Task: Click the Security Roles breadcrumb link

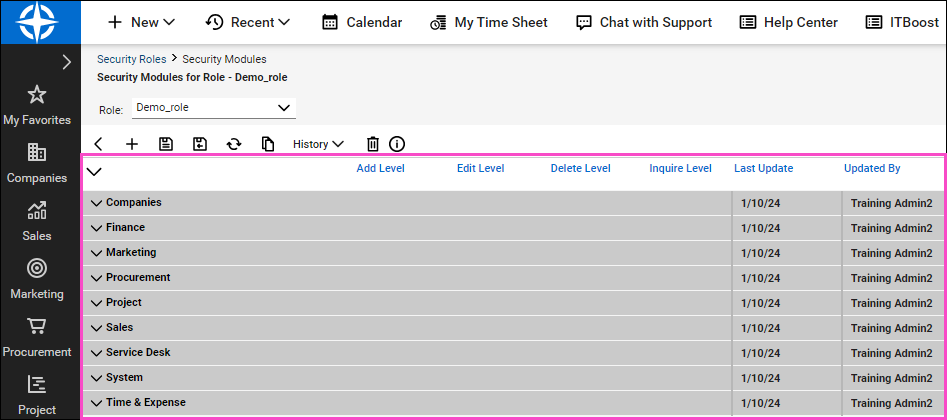Action: click(131, 60)
